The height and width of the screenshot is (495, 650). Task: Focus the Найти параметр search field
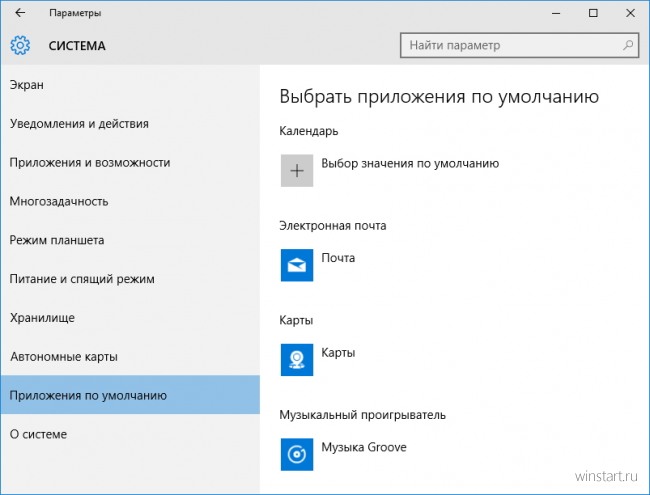[x=510, y=45]
